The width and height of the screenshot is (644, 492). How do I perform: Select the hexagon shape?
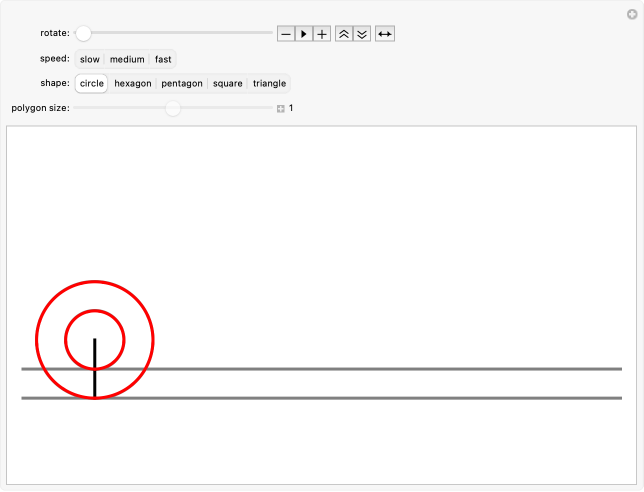pos(133,84)
